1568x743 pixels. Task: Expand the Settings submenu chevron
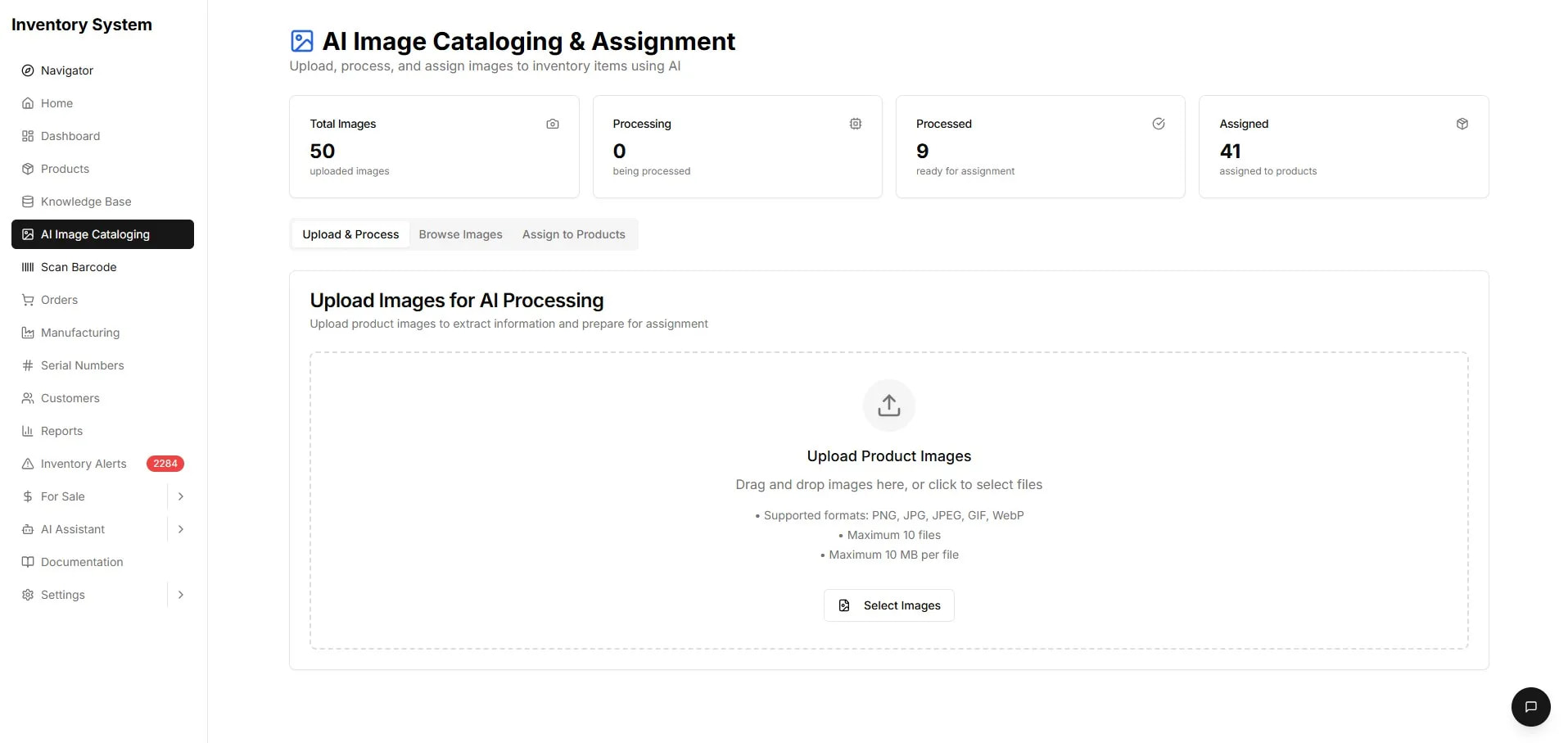(x=181, y=595)
